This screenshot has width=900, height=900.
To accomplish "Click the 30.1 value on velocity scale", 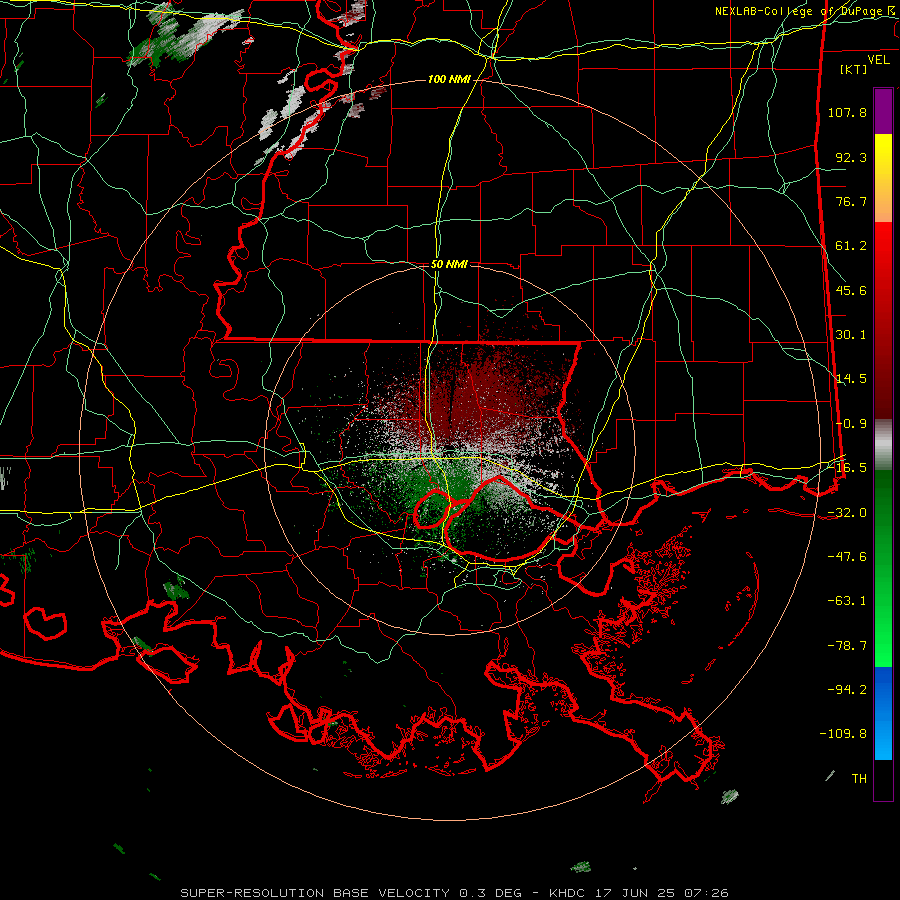I will 851,335.
